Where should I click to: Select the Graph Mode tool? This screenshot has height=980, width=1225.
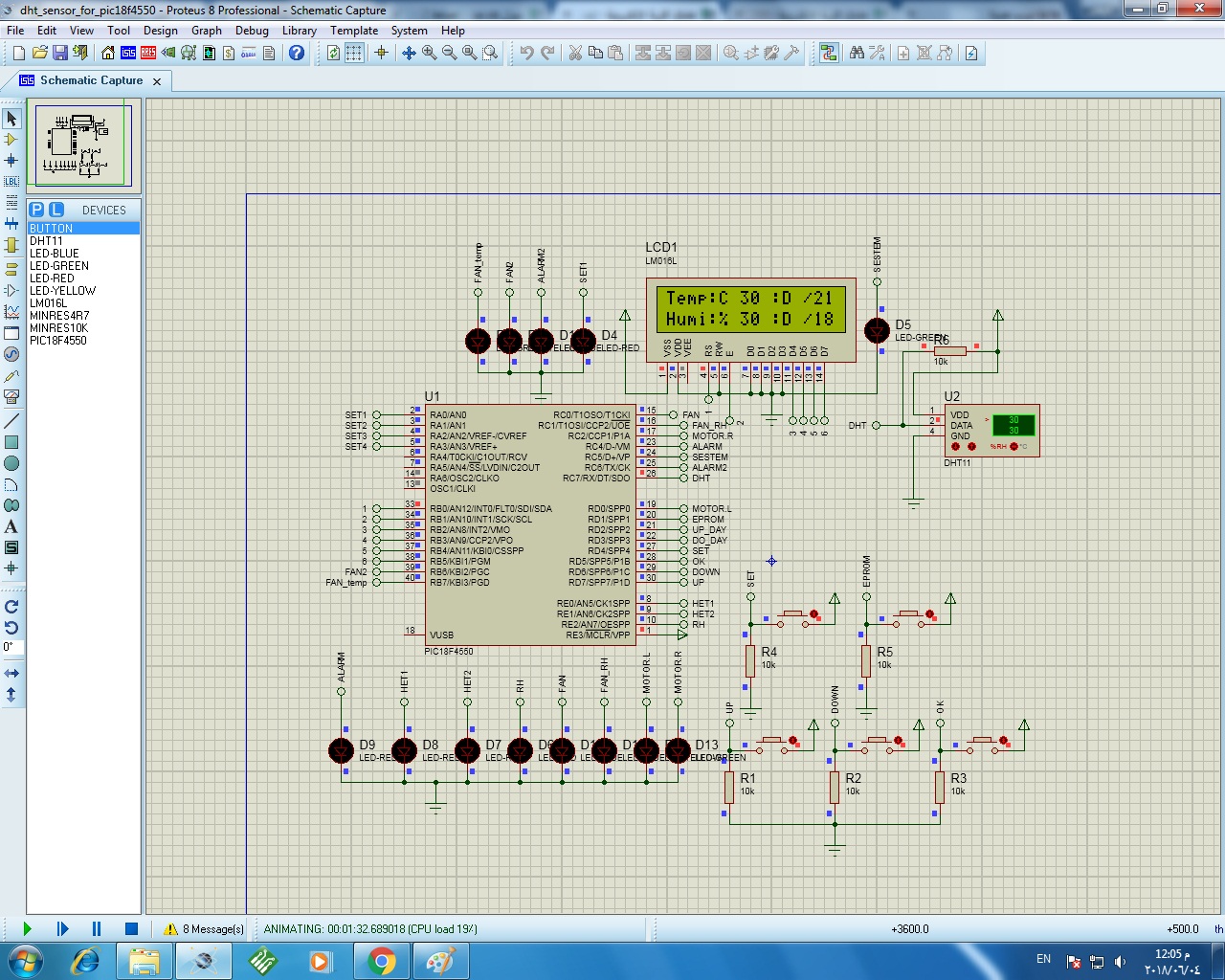tap(11, 312)
